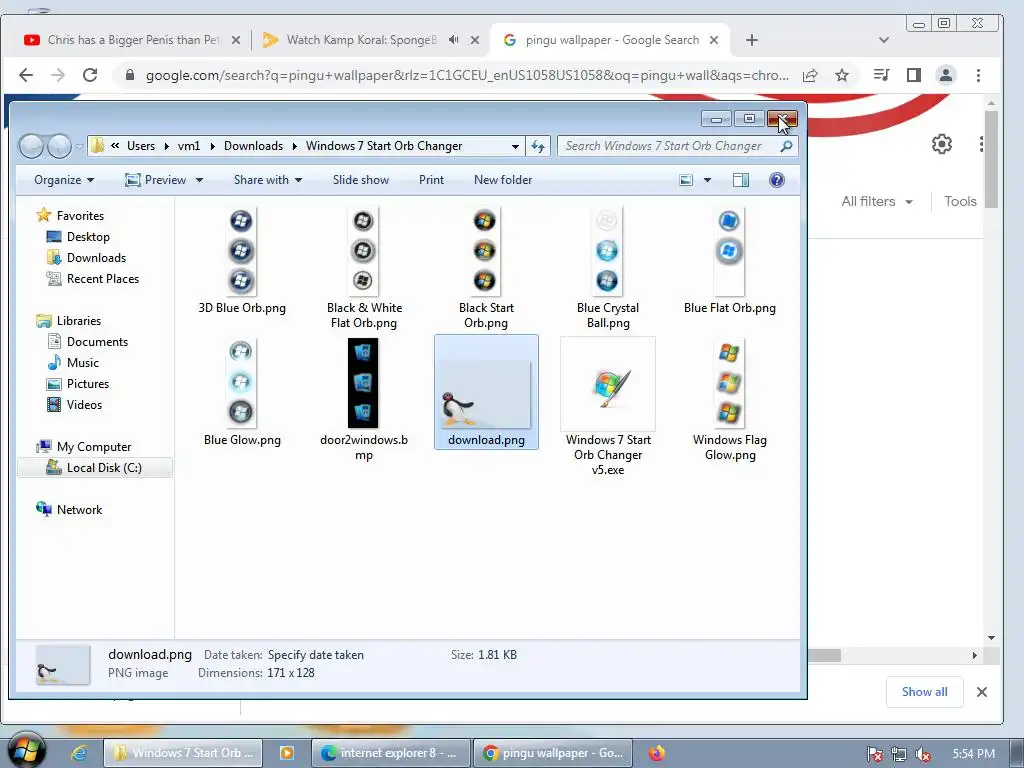The height and width of the screenshot is (768, 1024).
Task: Open the 3D Blue Orb.png file
Action: pyautogui.click(x=242, y=261)
